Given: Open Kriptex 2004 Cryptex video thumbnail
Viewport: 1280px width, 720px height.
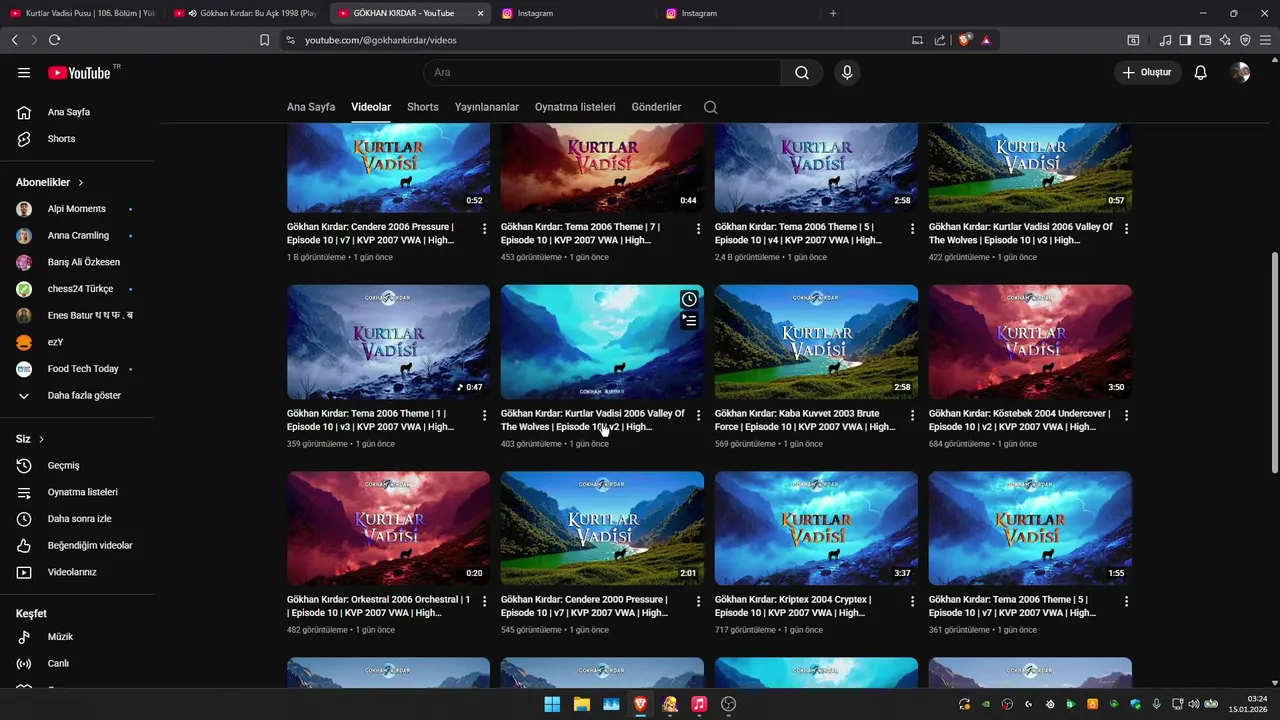Looking at the screenshot, I should click(x=816, y=528).
